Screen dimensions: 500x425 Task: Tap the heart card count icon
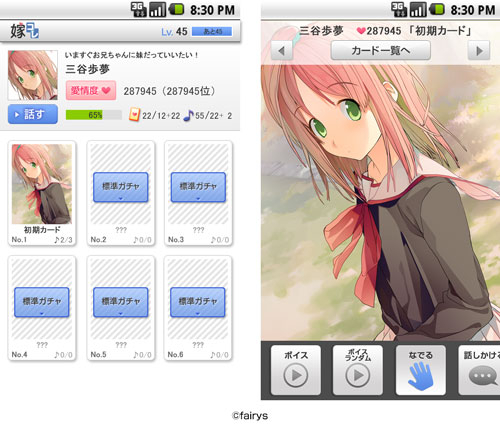coord(134,115)
